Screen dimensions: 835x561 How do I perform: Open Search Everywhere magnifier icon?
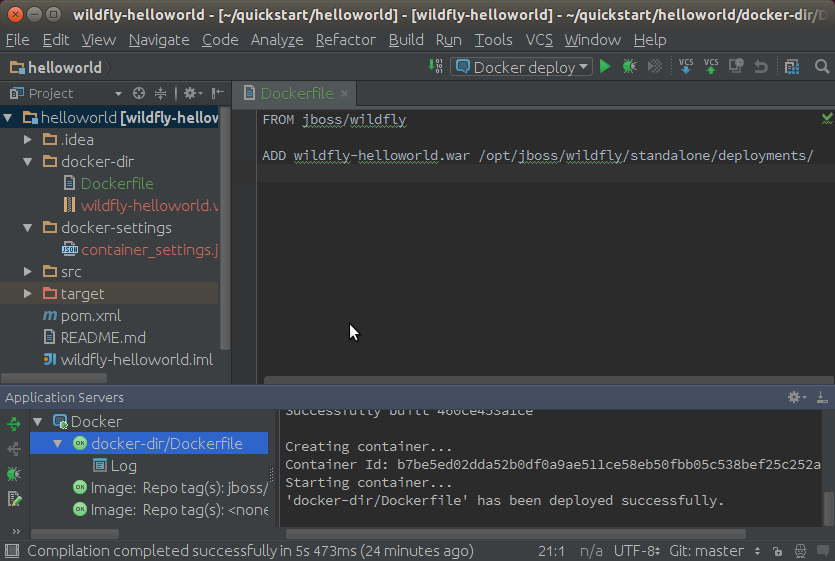(822, 67)
